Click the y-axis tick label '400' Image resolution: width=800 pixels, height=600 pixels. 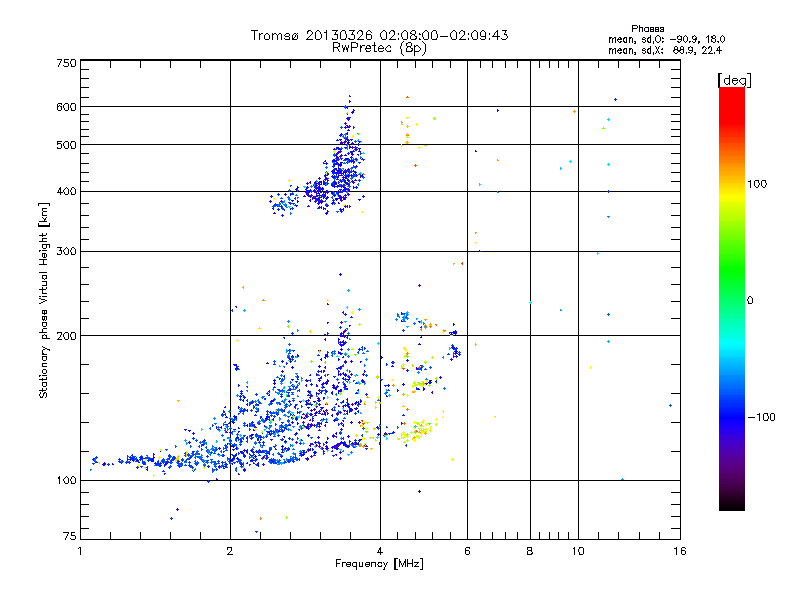[66, 192]
